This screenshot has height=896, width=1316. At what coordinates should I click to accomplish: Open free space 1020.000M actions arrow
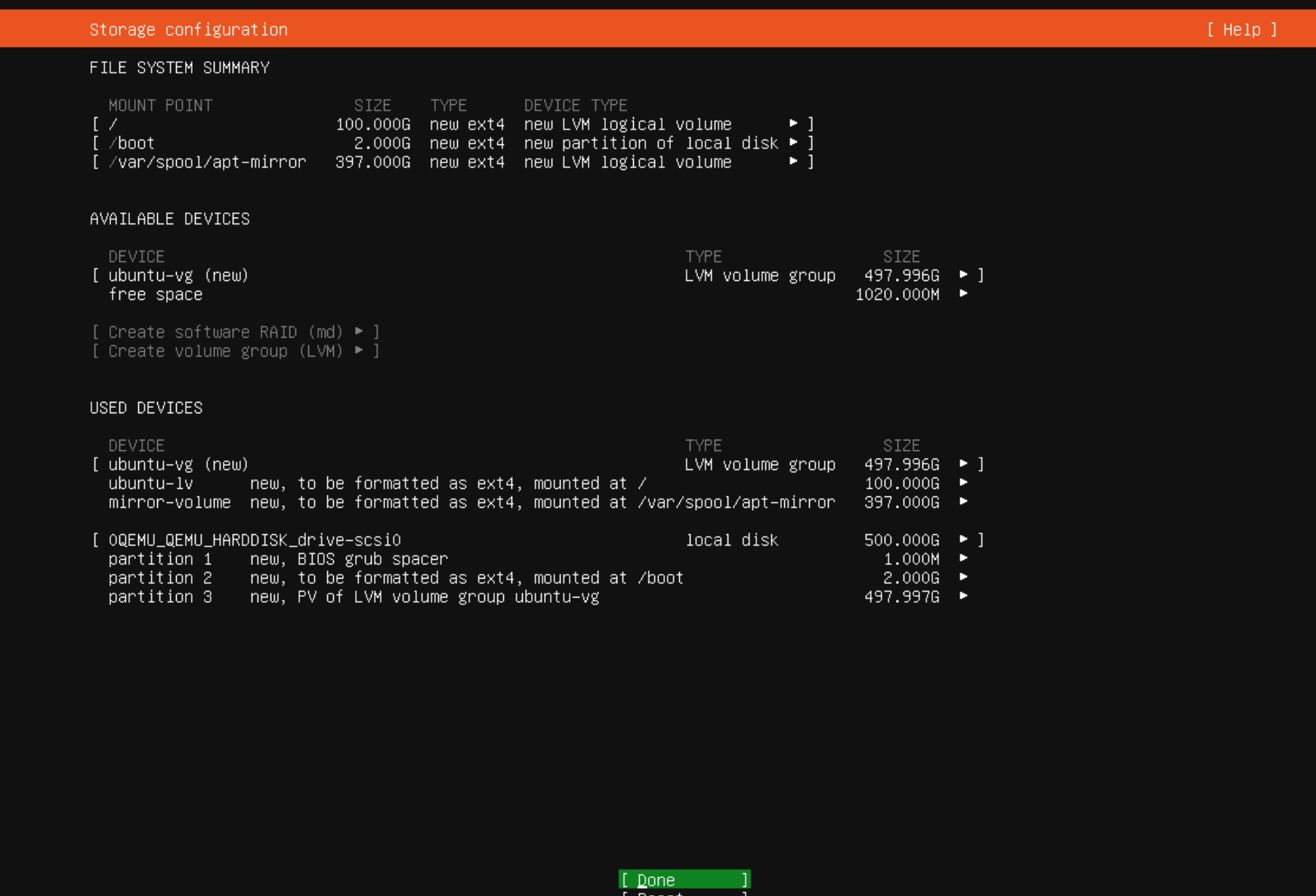point(963,293)
